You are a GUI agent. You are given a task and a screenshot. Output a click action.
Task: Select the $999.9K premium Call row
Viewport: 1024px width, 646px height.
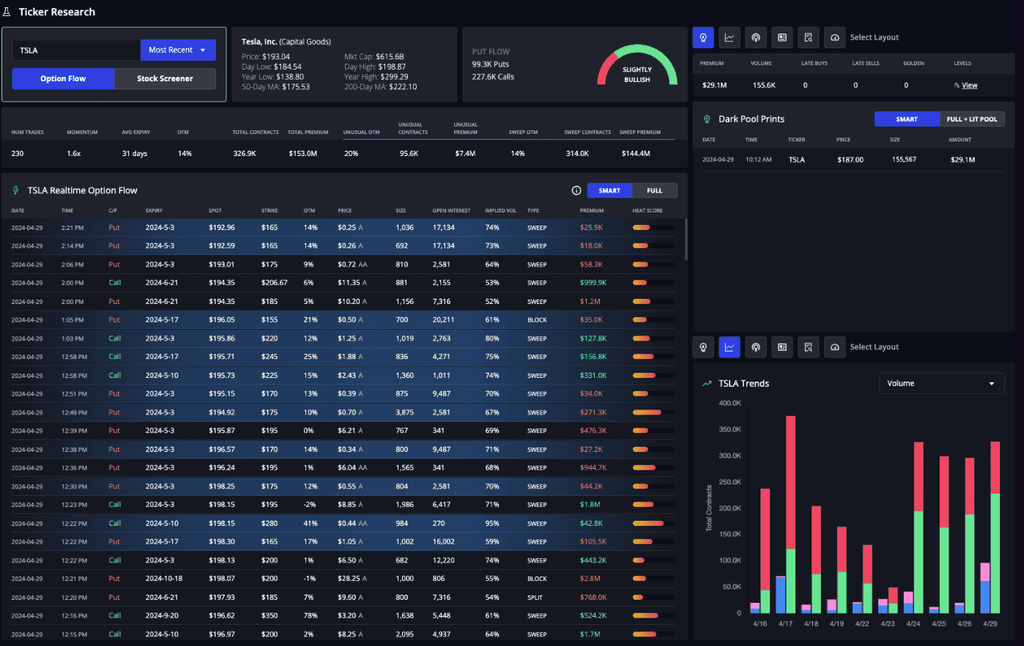point(343,283)
